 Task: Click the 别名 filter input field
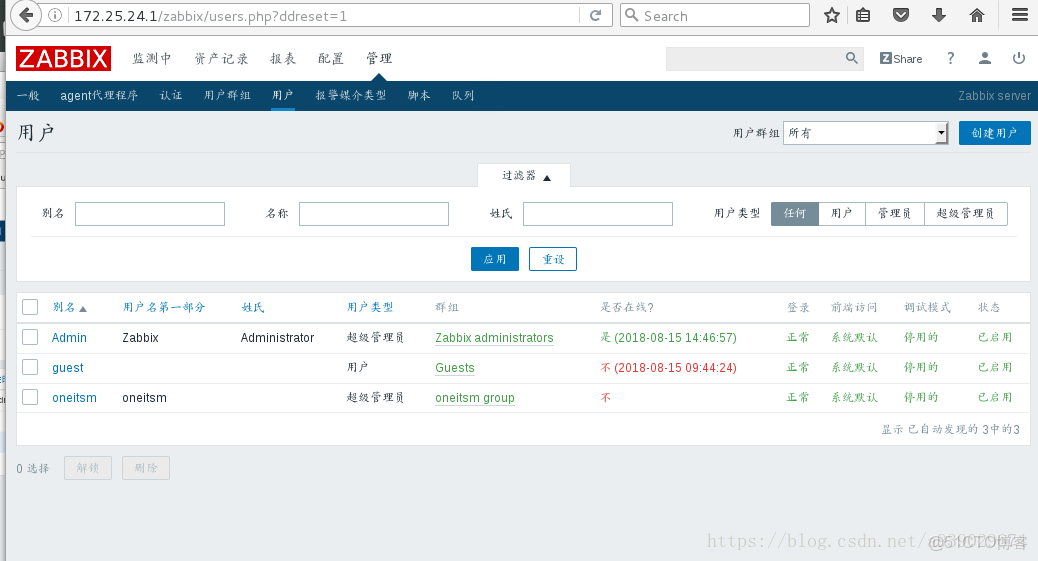click(150, 214)
